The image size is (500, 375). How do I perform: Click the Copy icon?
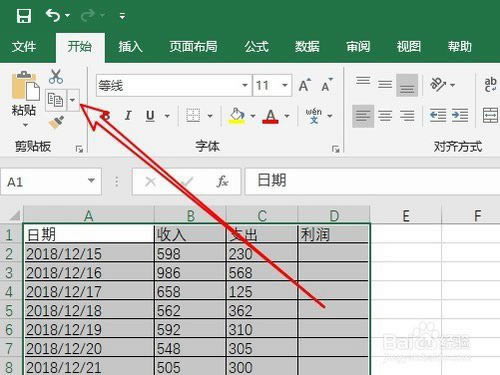(x=56, y=100)
